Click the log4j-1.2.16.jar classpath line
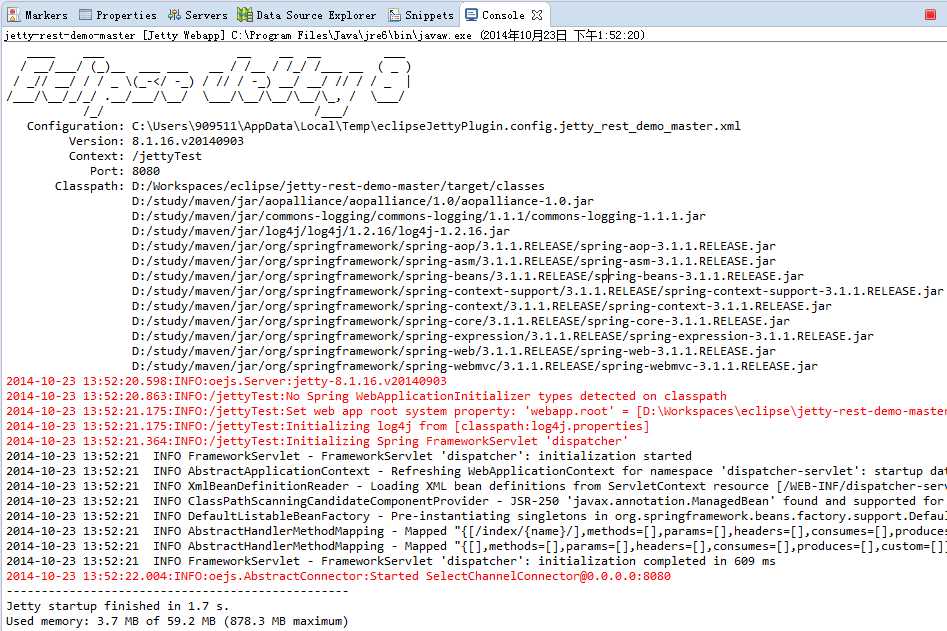The height and width of the screenshot is (631, 947). point(321,231)
